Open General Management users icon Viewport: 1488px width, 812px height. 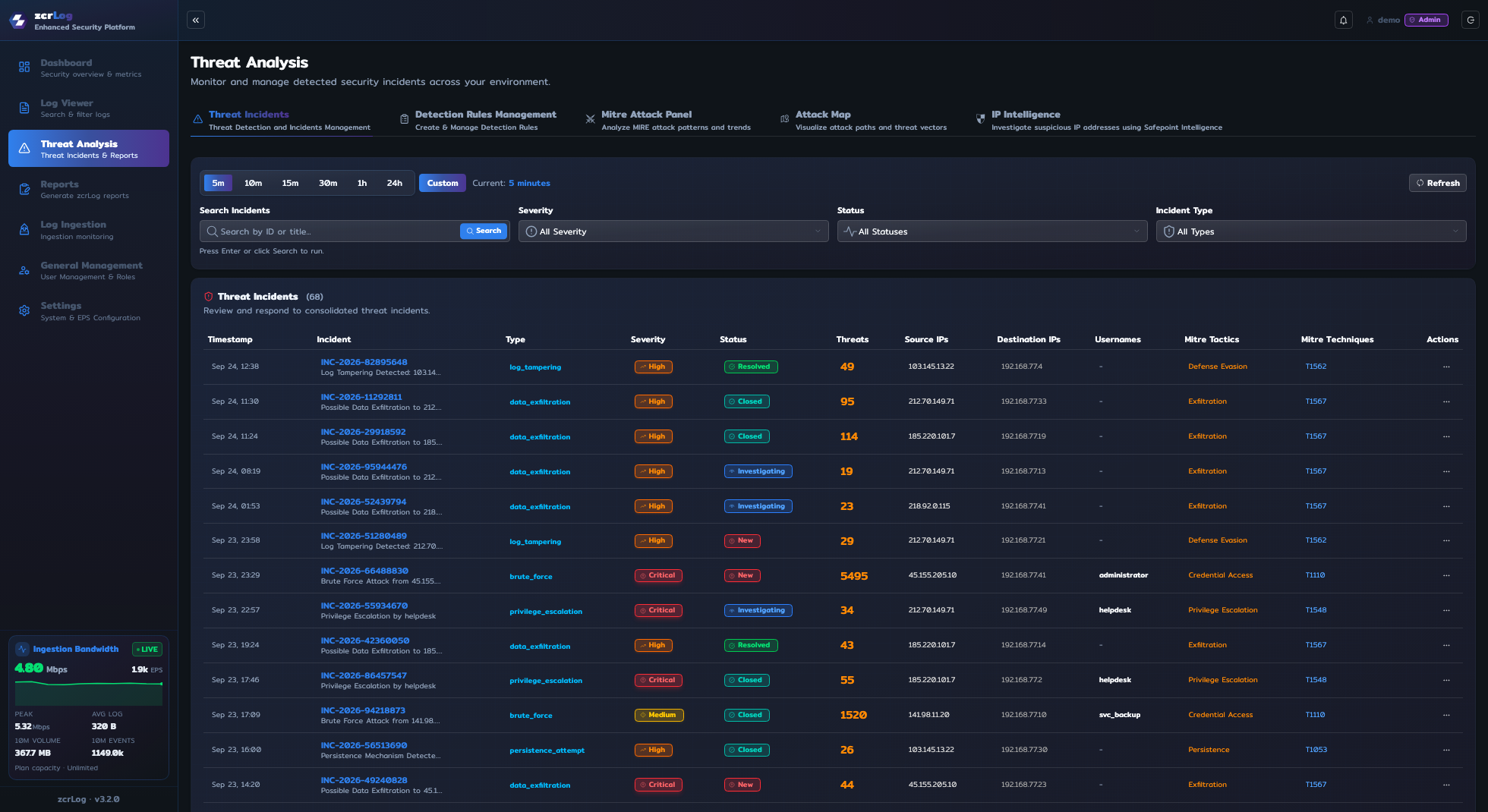tap(24, 270)
